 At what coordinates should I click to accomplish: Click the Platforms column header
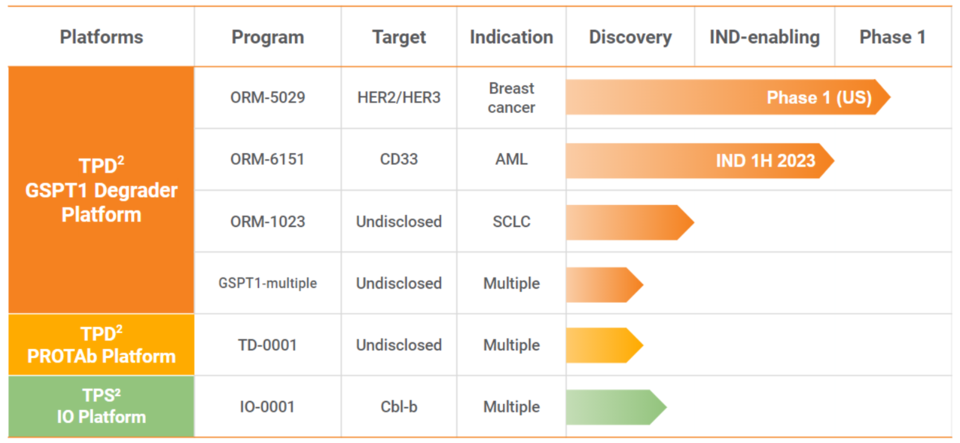tap(101, 38)
